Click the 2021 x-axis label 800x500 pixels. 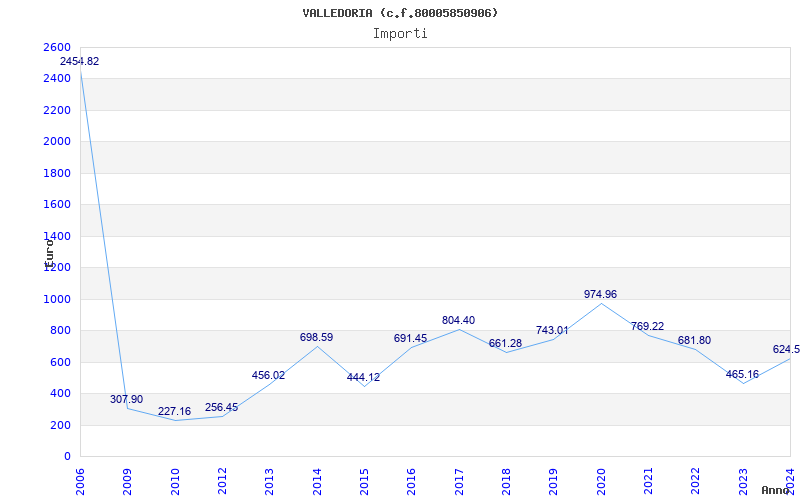click(x=648, y=482)
